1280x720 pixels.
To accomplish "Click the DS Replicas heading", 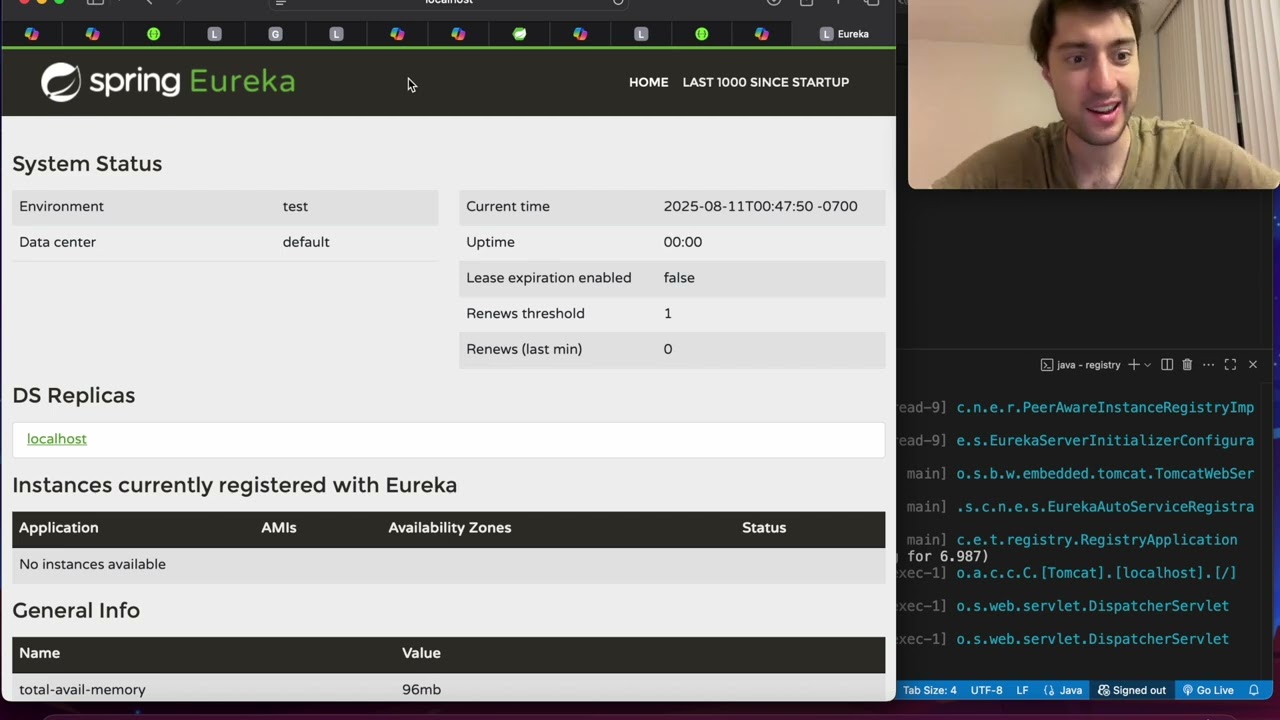I will pyautogui.click(x=74, y=396).
